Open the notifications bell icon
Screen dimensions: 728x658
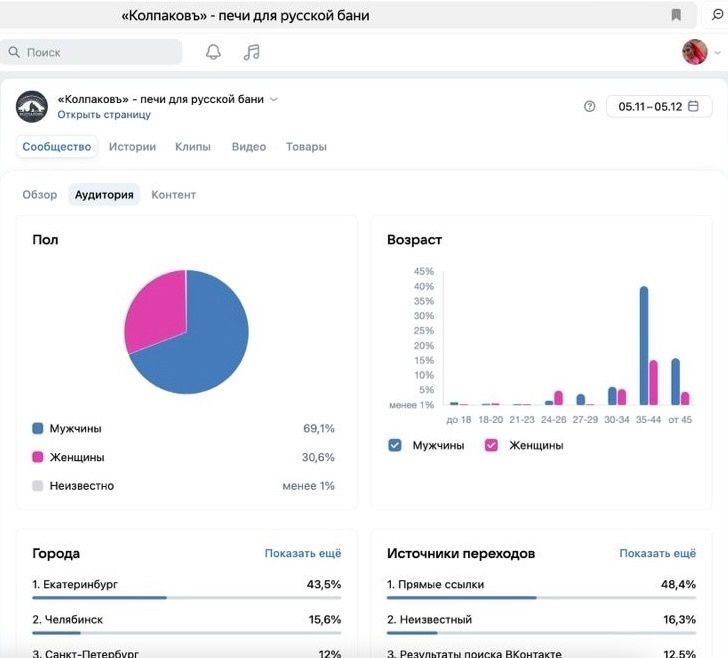pyautogui.click(x=213, y=52)
